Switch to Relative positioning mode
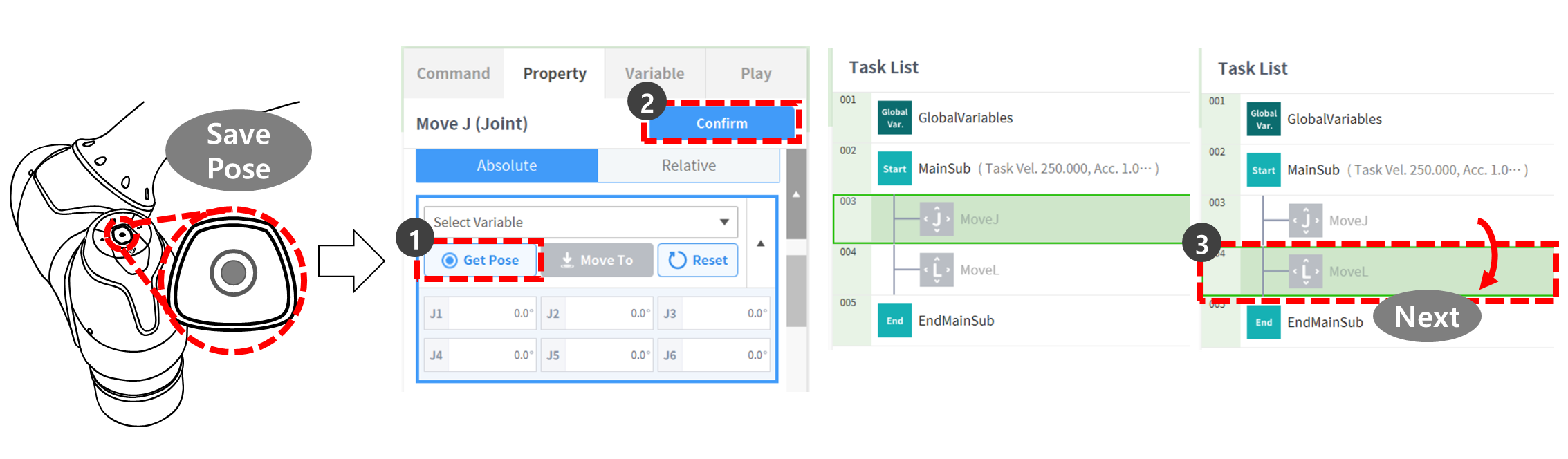 pyautogui.click(x=688, y=166)
